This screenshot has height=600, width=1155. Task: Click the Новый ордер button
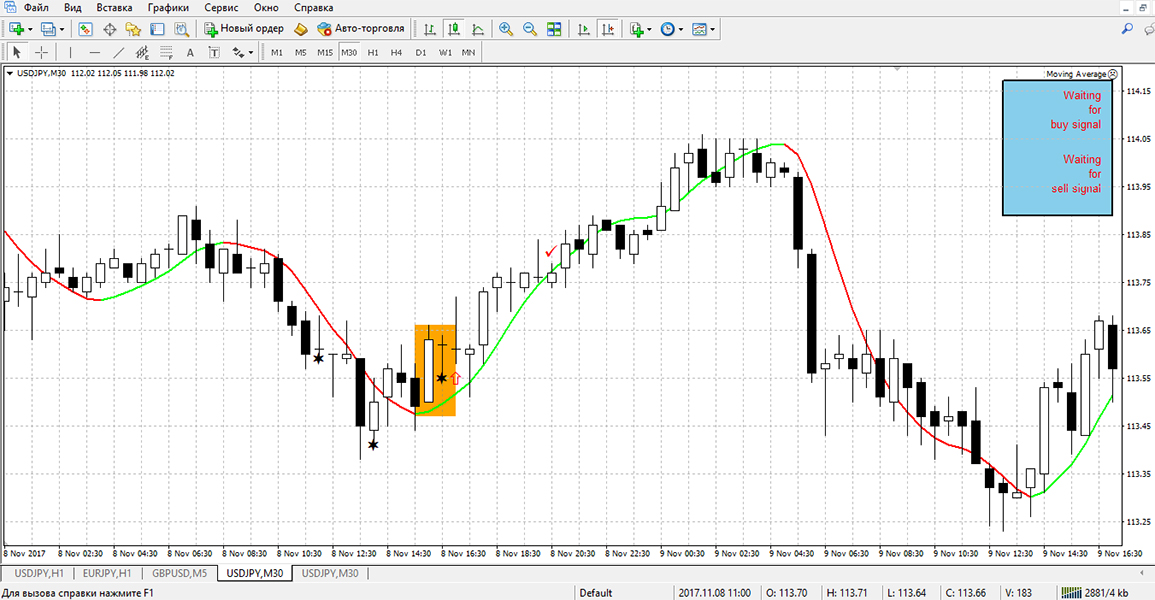pyautogui.click(x=244, y=29)
